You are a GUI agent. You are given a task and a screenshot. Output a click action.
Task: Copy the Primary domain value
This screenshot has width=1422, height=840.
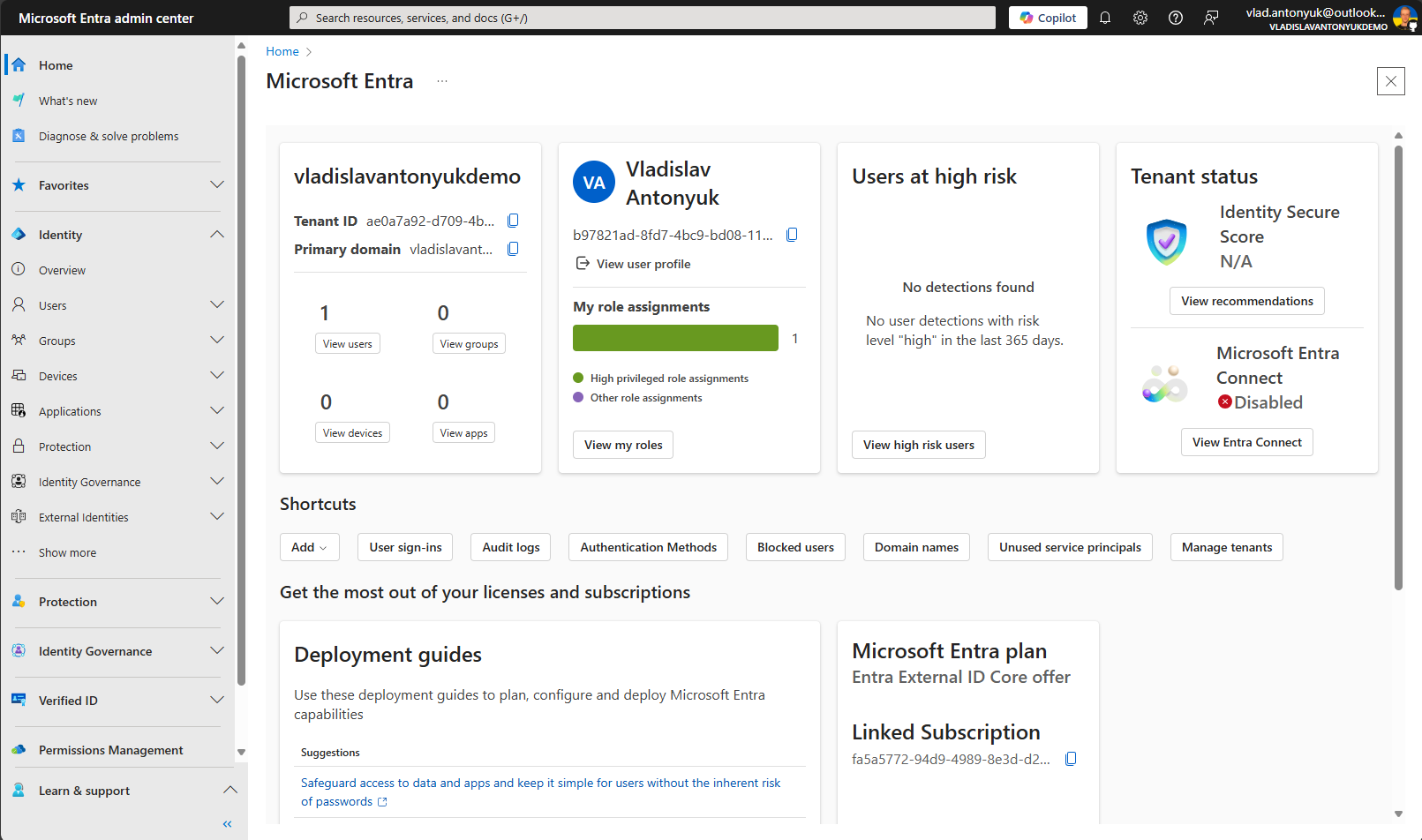point(513,249)
